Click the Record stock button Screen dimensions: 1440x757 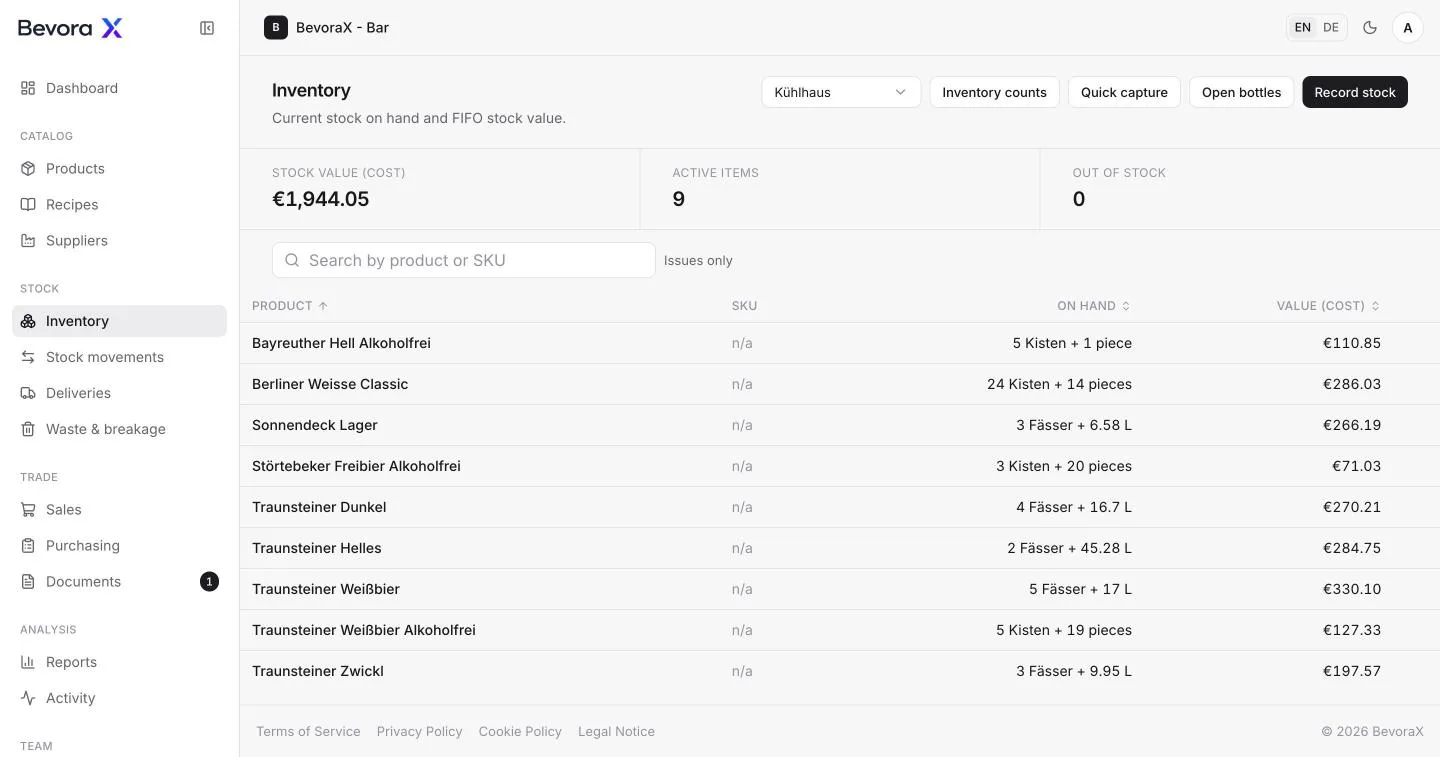1355,92
